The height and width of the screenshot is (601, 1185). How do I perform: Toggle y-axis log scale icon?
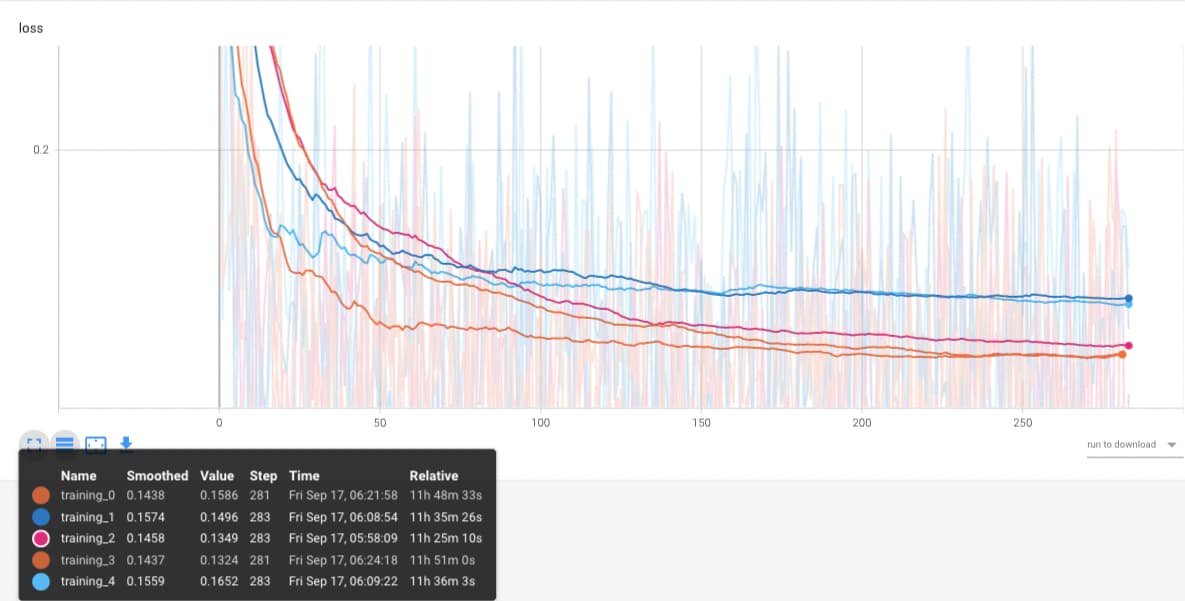click(65, 444)
